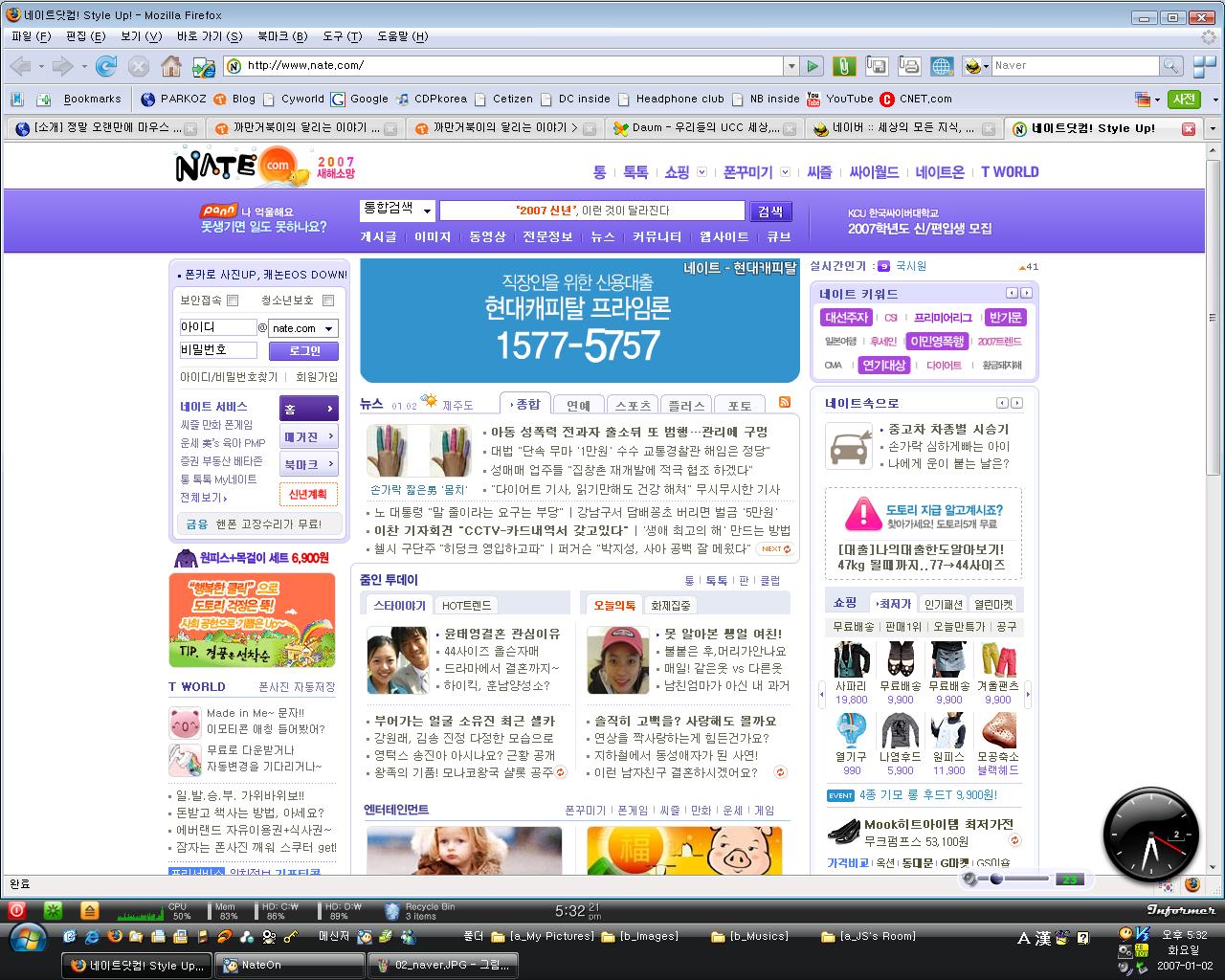1225x980 pixels.
Task: Click the 매거진 button
Action: click(309, 436)
